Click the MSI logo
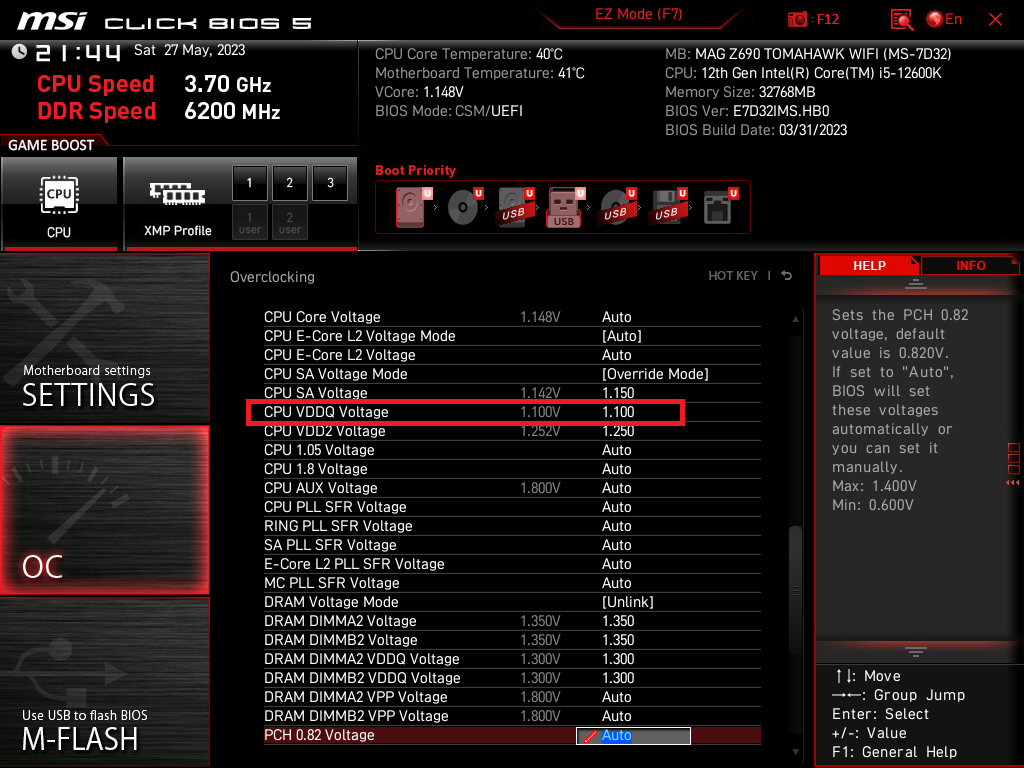1024x768 pixels. 52,22
